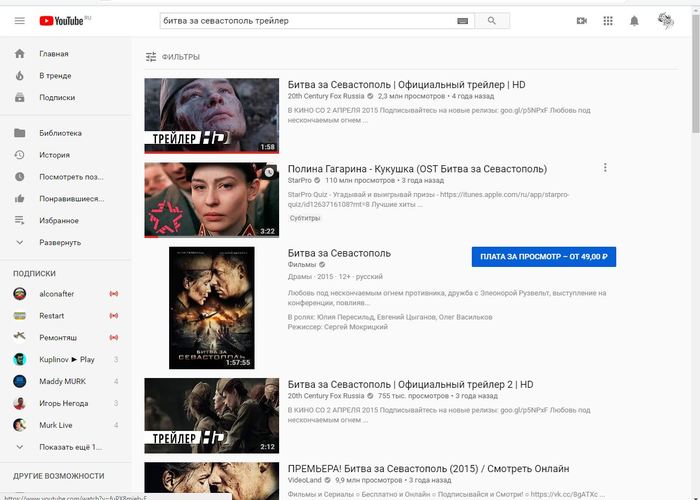The height and width of the screenshot is (500, 700).
Task: Open the hamburger guide menu
Action: pos(19,20)
